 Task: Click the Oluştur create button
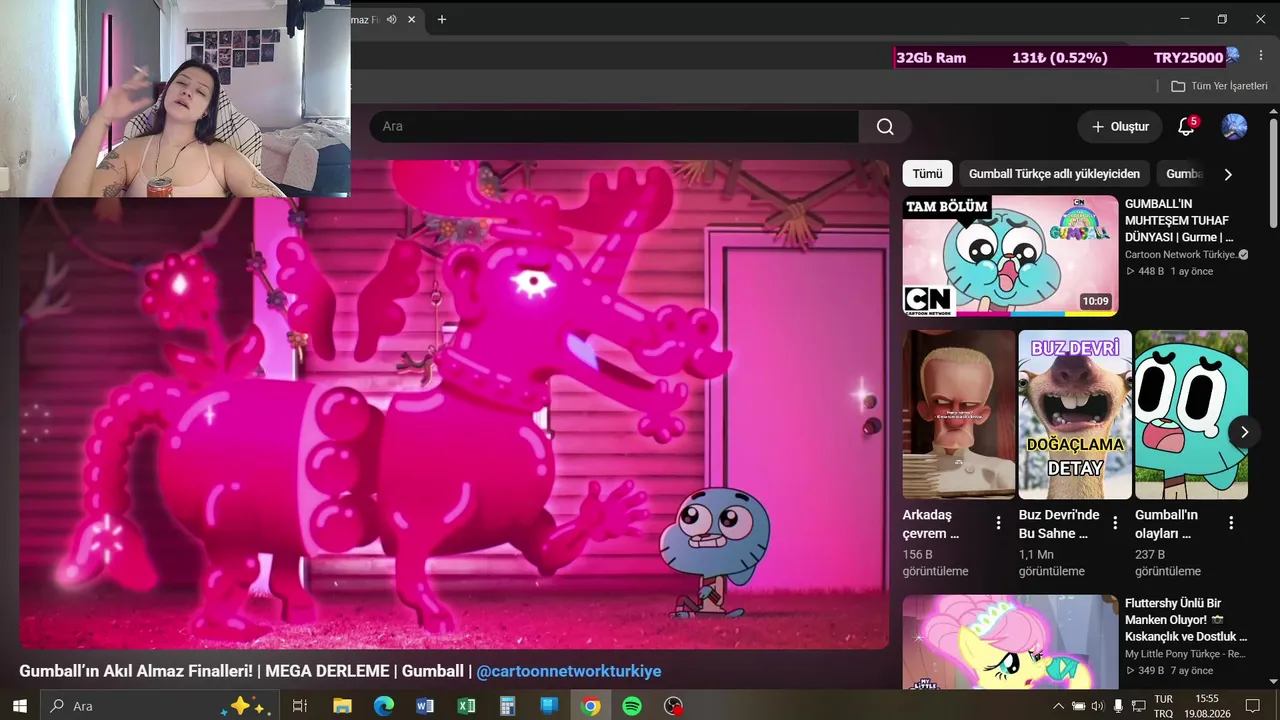click(x=1120, y=127)
